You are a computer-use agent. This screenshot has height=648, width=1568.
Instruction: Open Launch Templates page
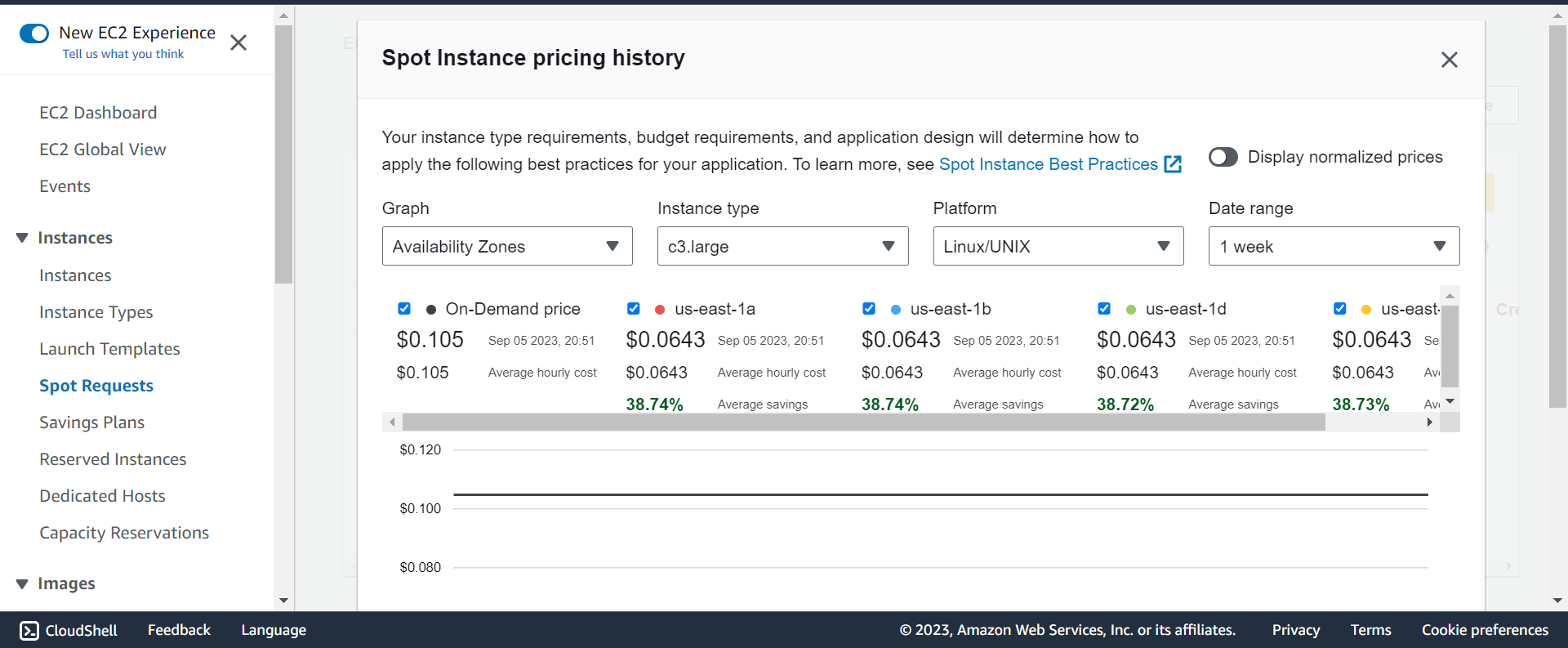click(x=109, y=349)
